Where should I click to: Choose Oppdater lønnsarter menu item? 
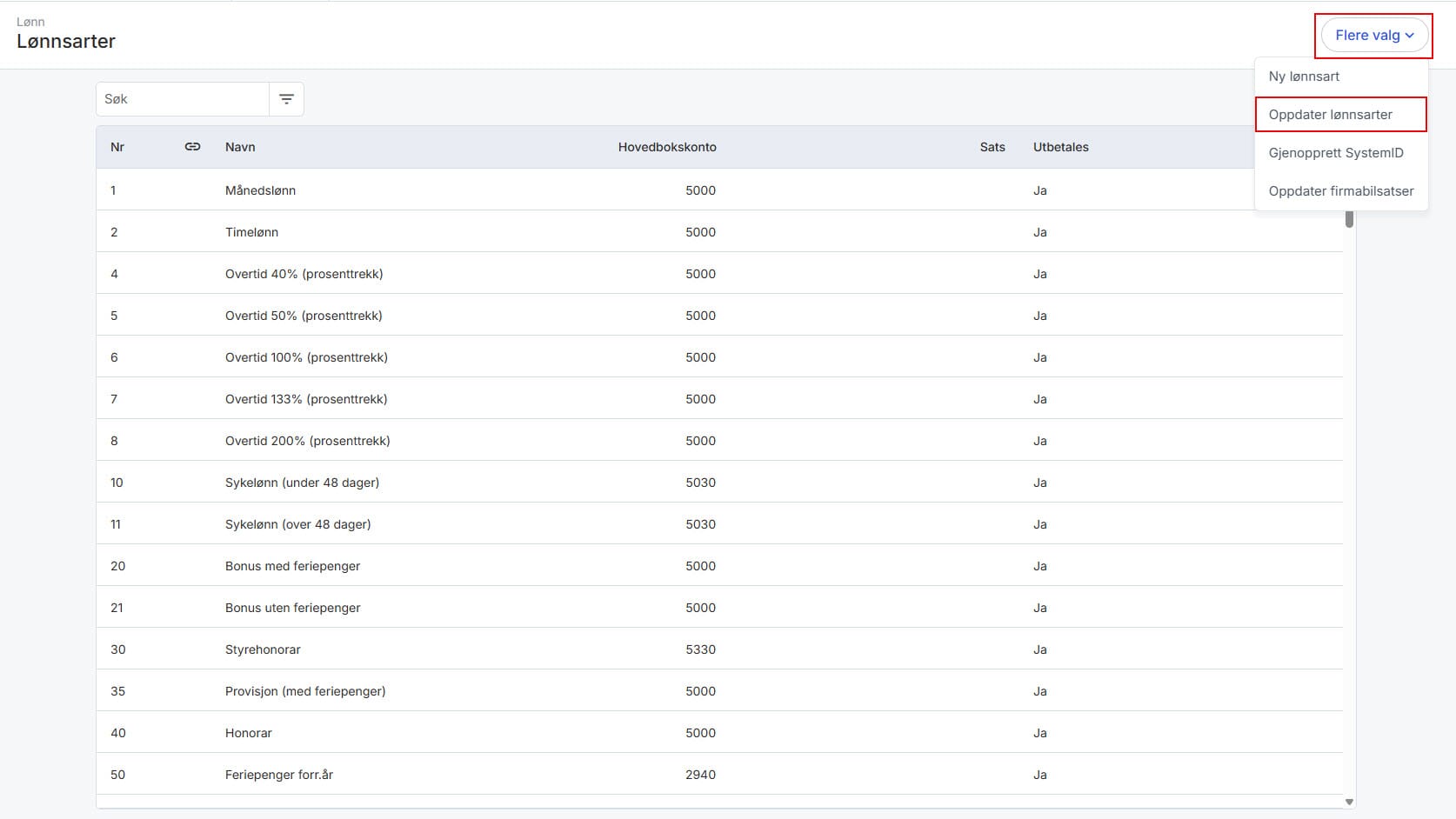tap(1330, 115)
